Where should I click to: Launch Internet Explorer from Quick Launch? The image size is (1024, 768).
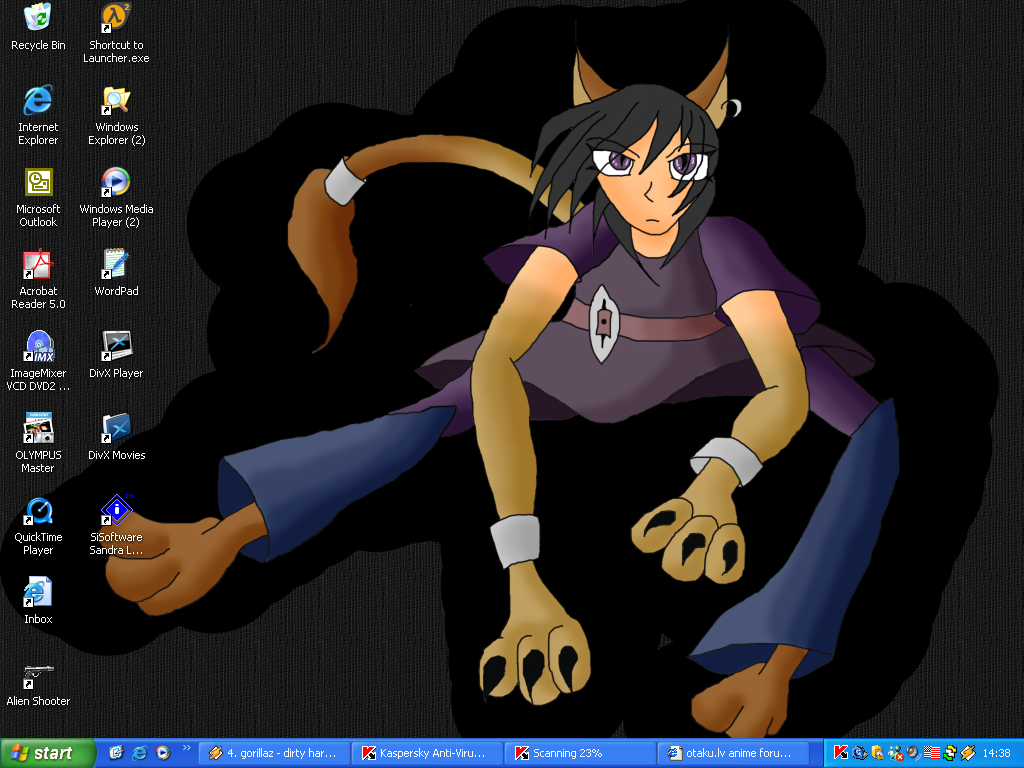[140, 753]
